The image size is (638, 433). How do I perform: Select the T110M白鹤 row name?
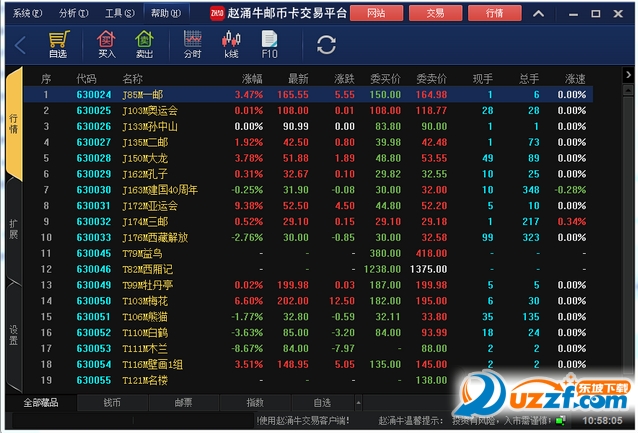click(x=145, y=332)
